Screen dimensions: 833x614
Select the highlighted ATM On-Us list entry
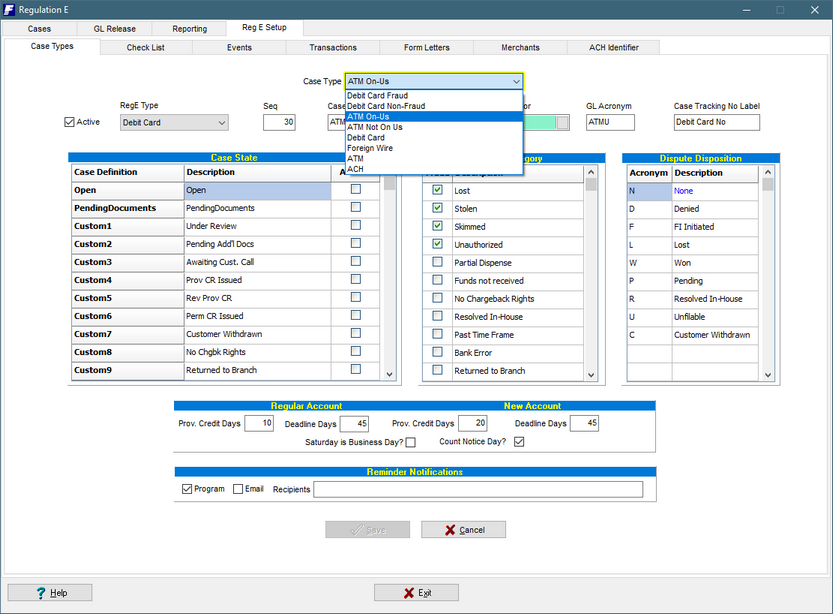[434, 117]
